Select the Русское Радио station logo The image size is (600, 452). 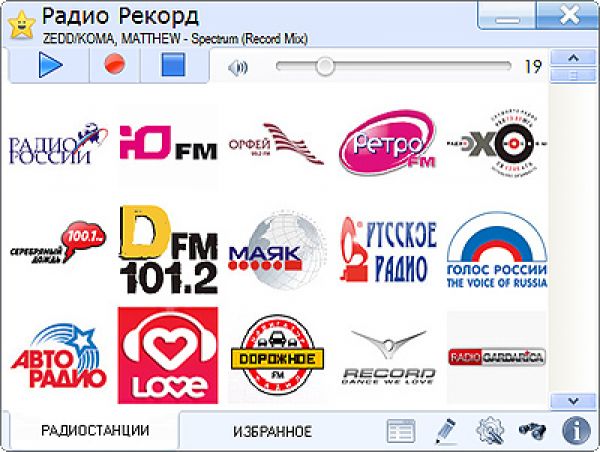[x=388, y=250]
